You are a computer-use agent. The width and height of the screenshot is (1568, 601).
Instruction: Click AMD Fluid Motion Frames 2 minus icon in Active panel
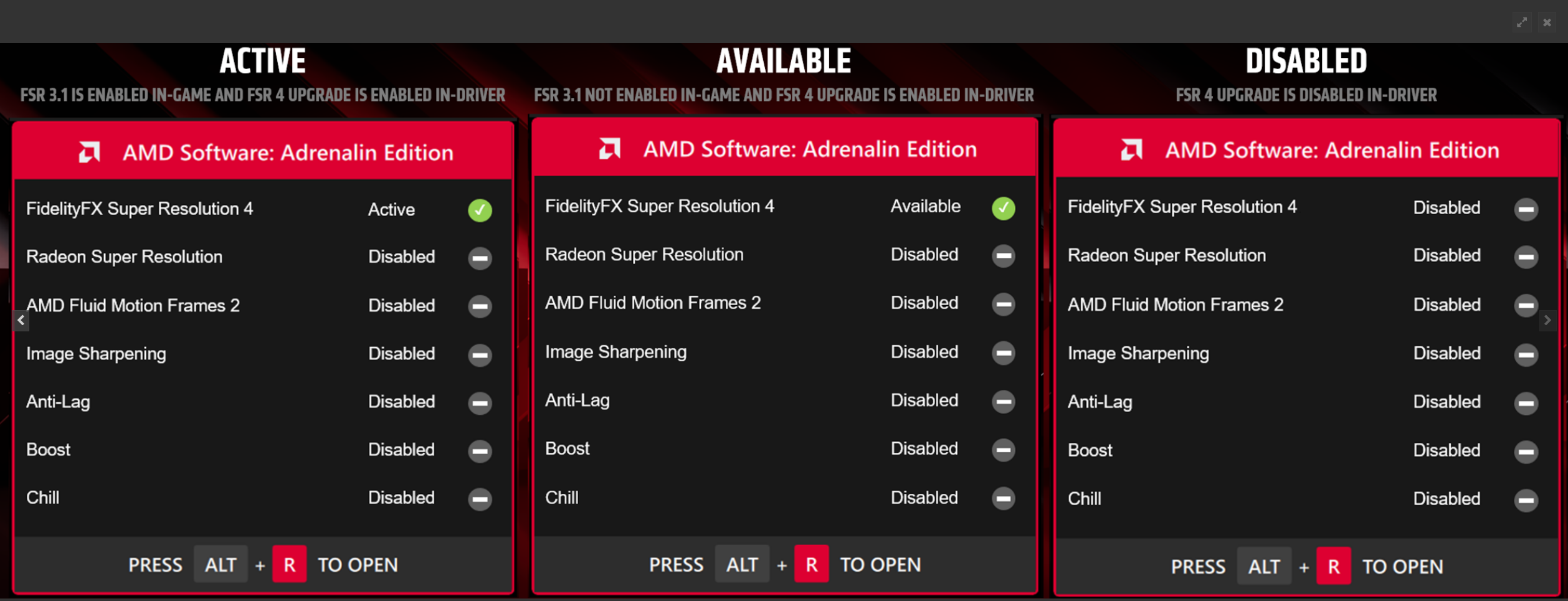[480, 306]
